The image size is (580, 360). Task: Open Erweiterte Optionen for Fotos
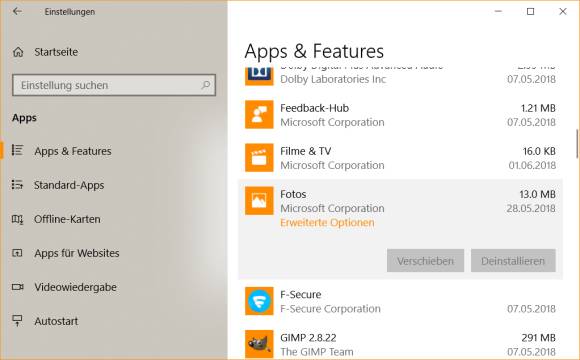(x=327, y=223)
